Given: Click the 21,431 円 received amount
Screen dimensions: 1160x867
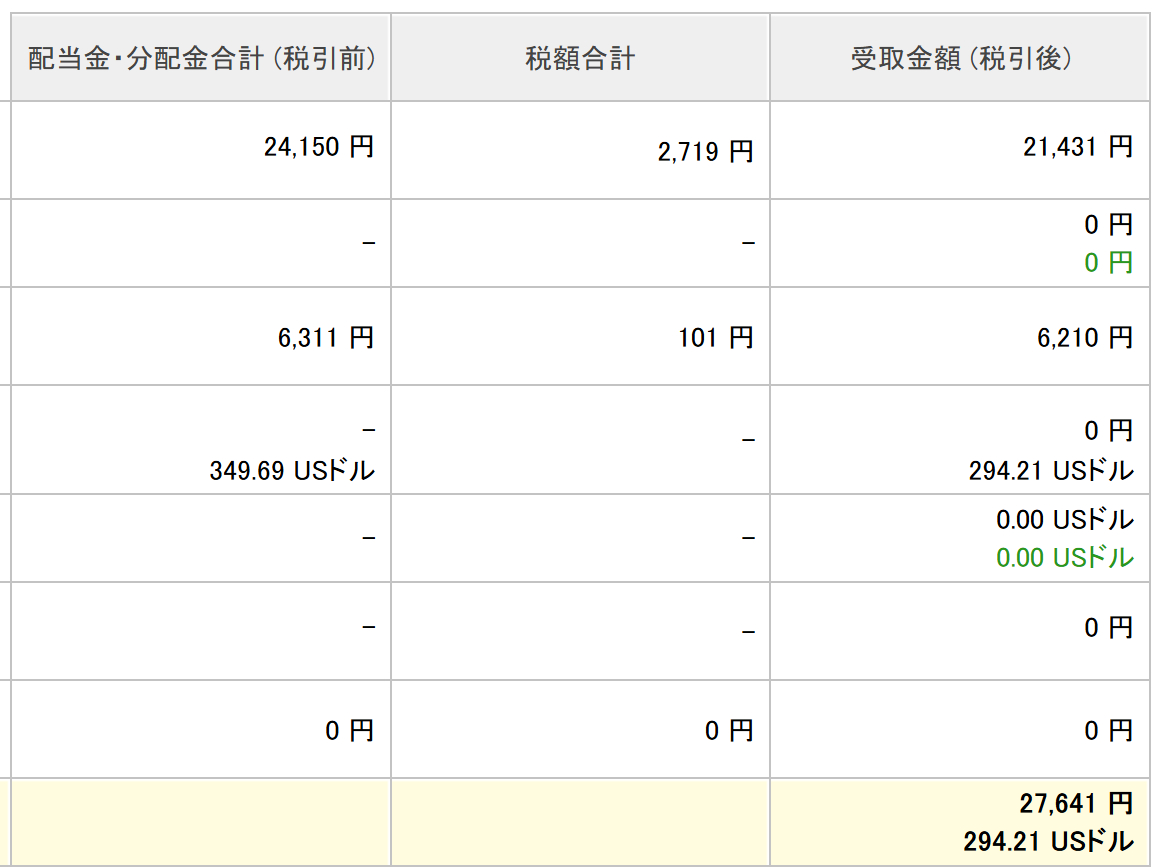Looking at the screenshot, I should (x=1077, y=147).
